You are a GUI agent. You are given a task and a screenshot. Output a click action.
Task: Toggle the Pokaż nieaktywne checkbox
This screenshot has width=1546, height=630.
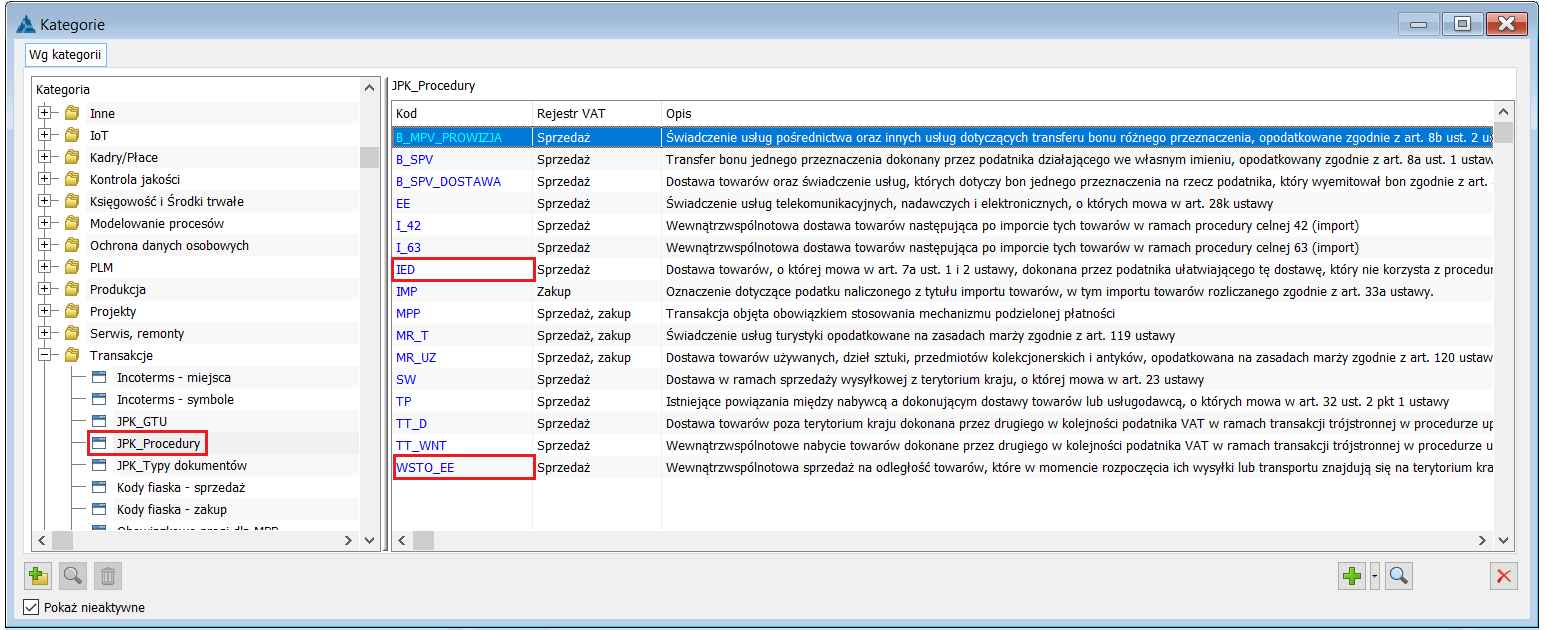tap(32, 607)
